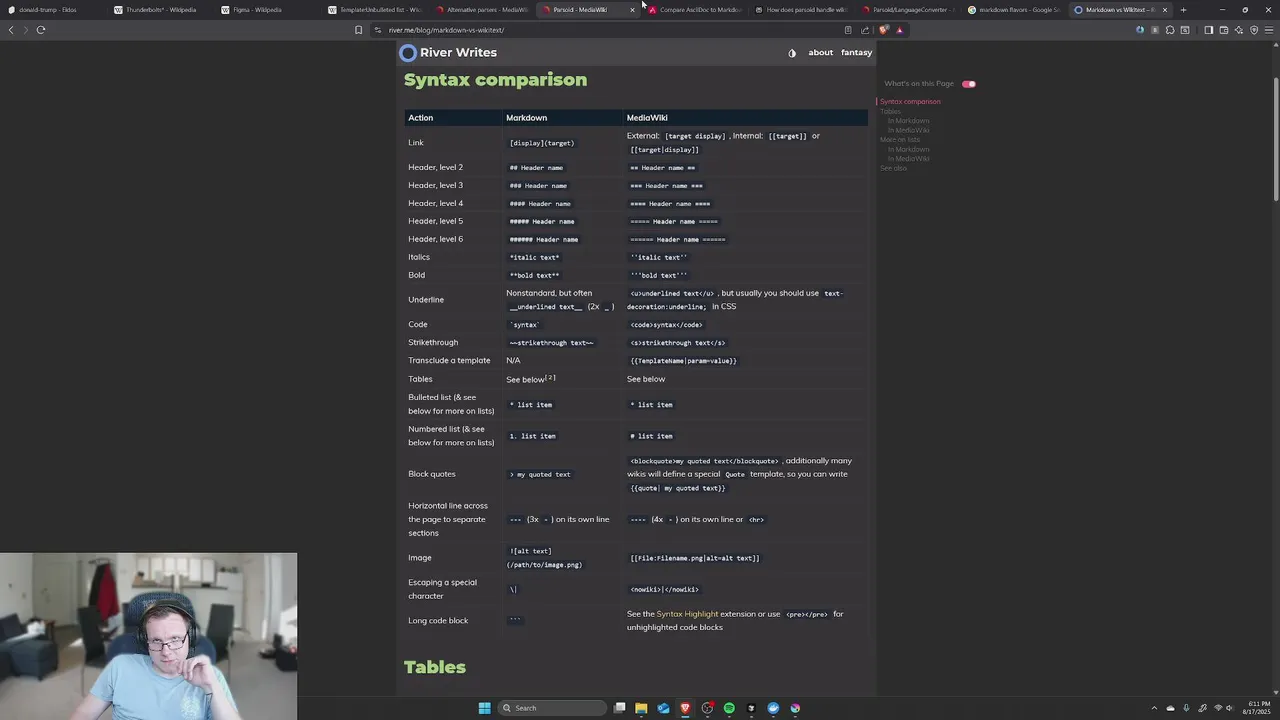Click the Header, level 4 row label

435,204
